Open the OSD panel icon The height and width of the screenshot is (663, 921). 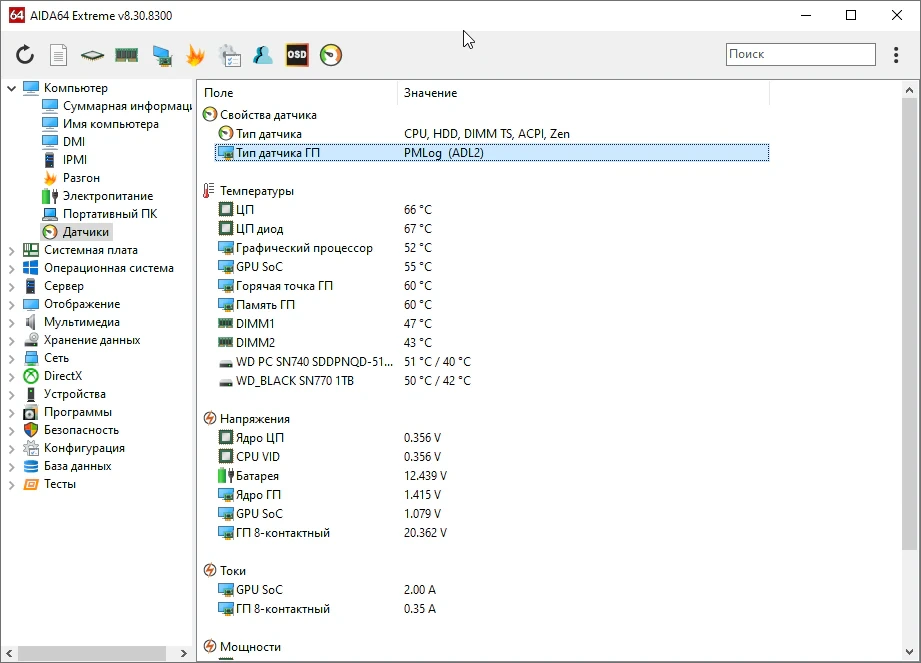click(297, 55)
